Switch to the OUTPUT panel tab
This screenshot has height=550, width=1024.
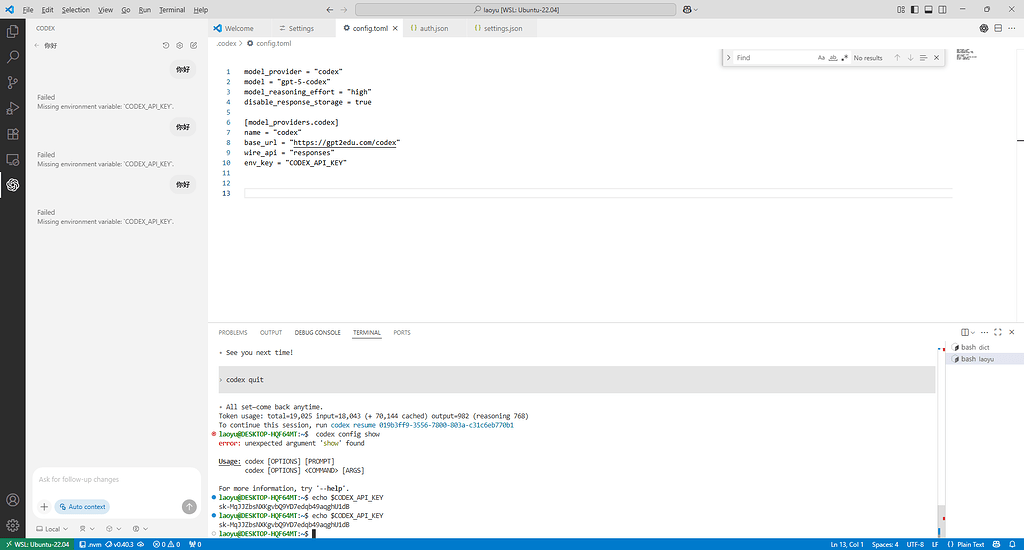[271, 332]
